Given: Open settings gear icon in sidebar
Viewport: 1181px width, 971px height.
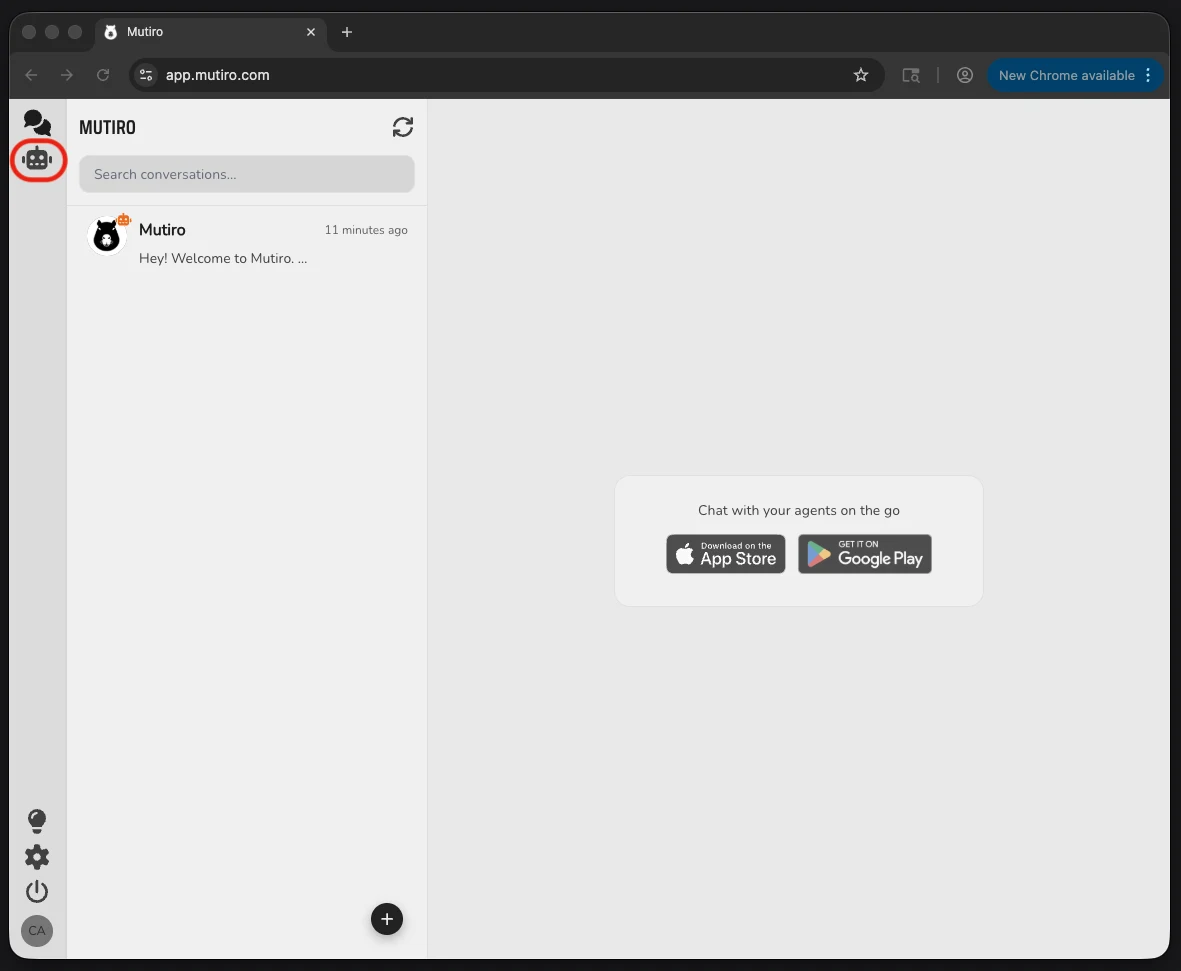Looking at the screenshot, I should pos(36,856).
